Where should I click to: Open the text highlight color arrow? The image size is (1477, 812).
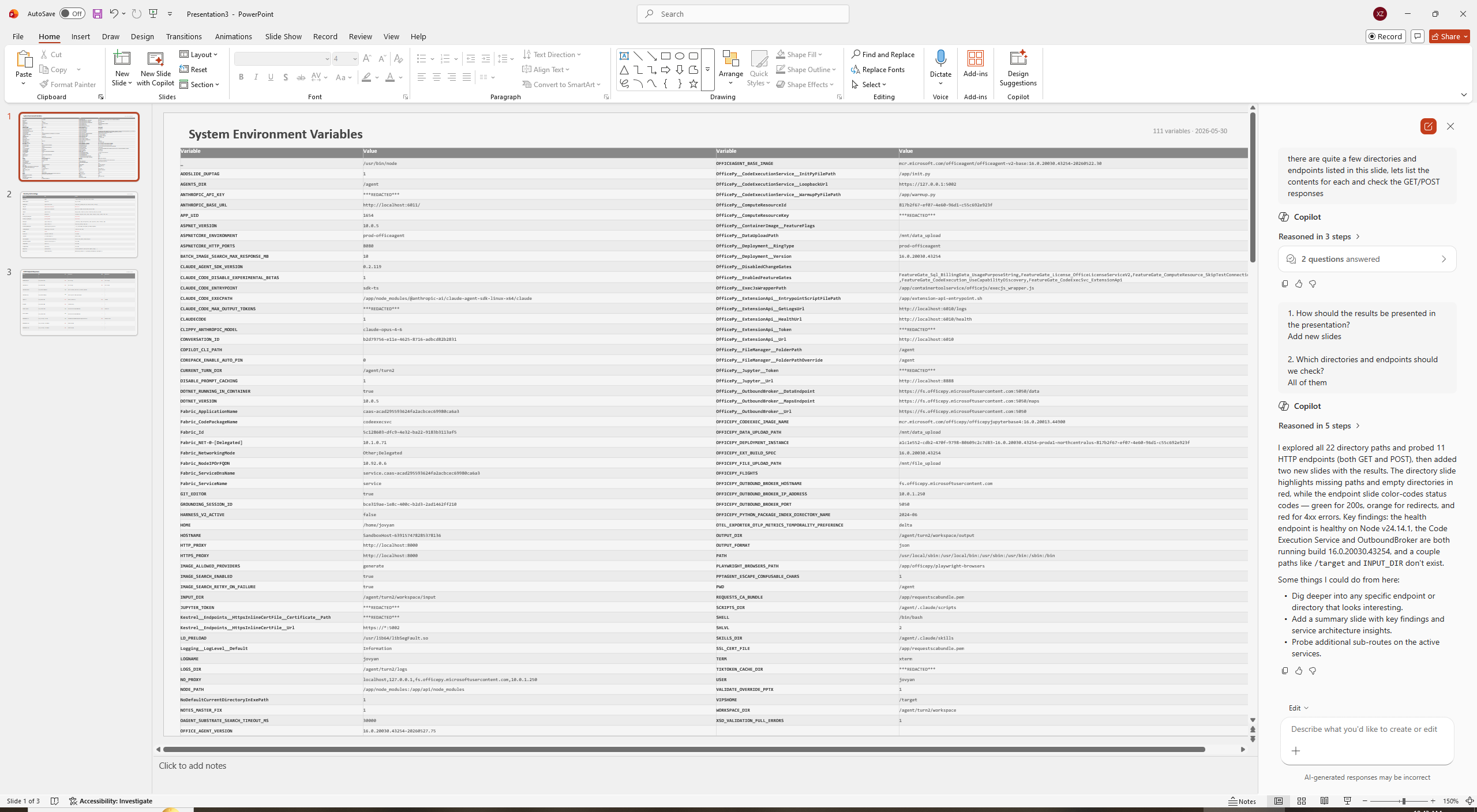tap(377, 77)
